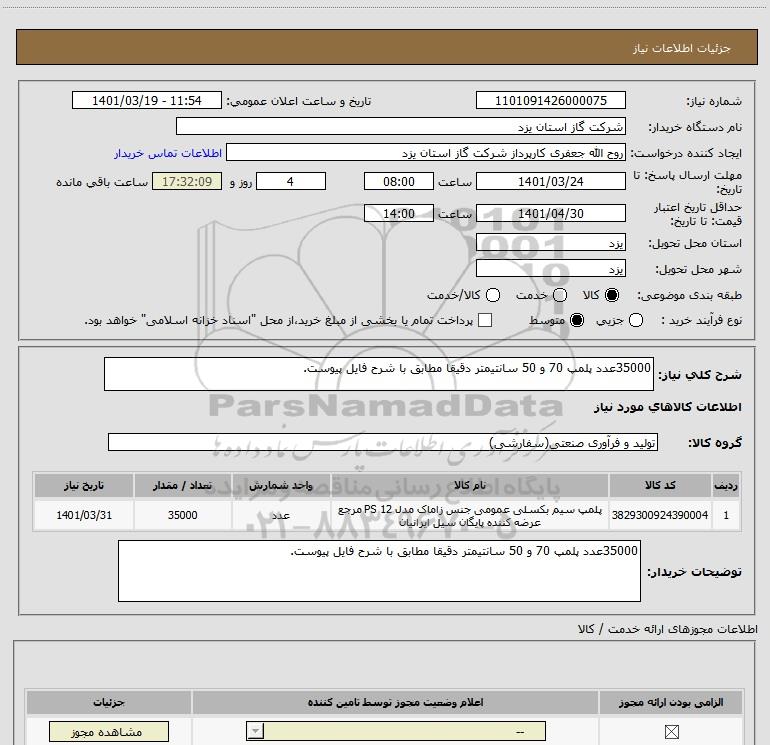770x745 pixels.
Task: Click the price validity time 14:00
Action: 399,214
